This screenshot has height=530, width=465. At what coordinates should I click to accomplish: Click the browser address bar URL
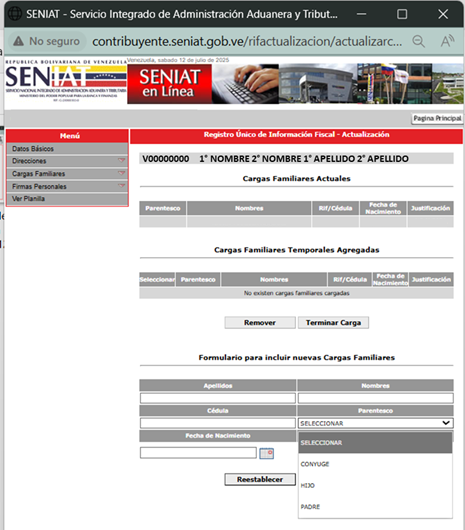pos(247,41)
